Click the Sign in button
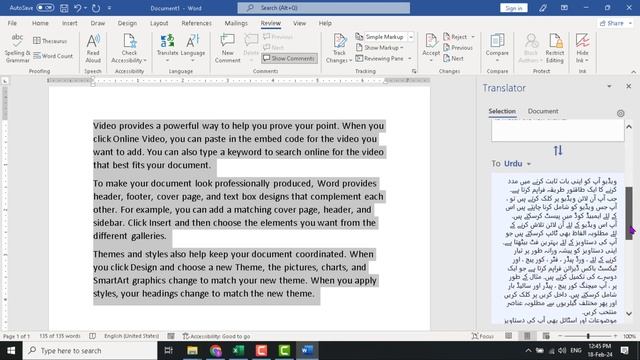The height and width of the screenshot is (360, 640). tap(513, 8)
